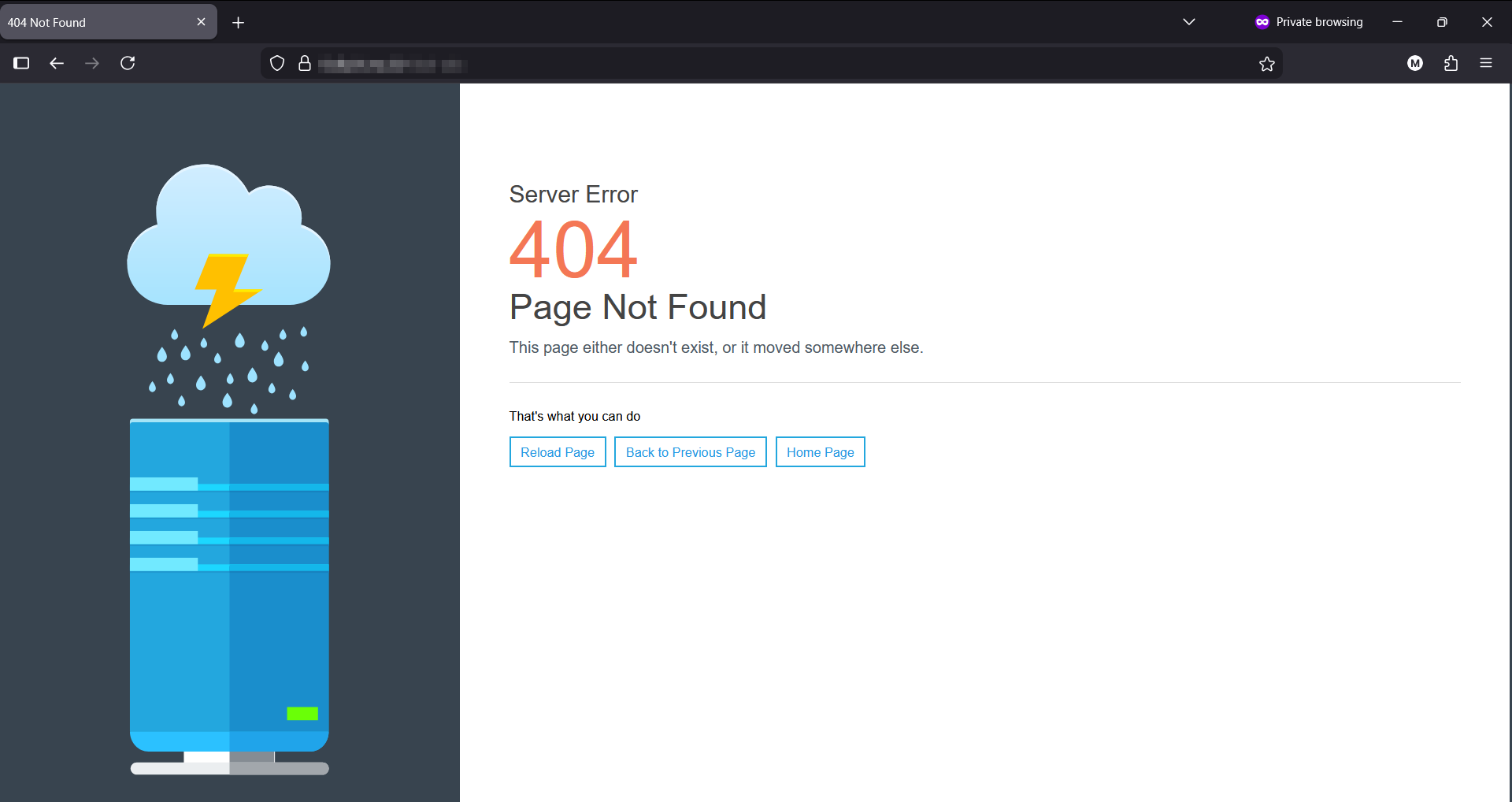Click the Reload Page button
Screen dimensions: 1512x802
tap(557, 451)
